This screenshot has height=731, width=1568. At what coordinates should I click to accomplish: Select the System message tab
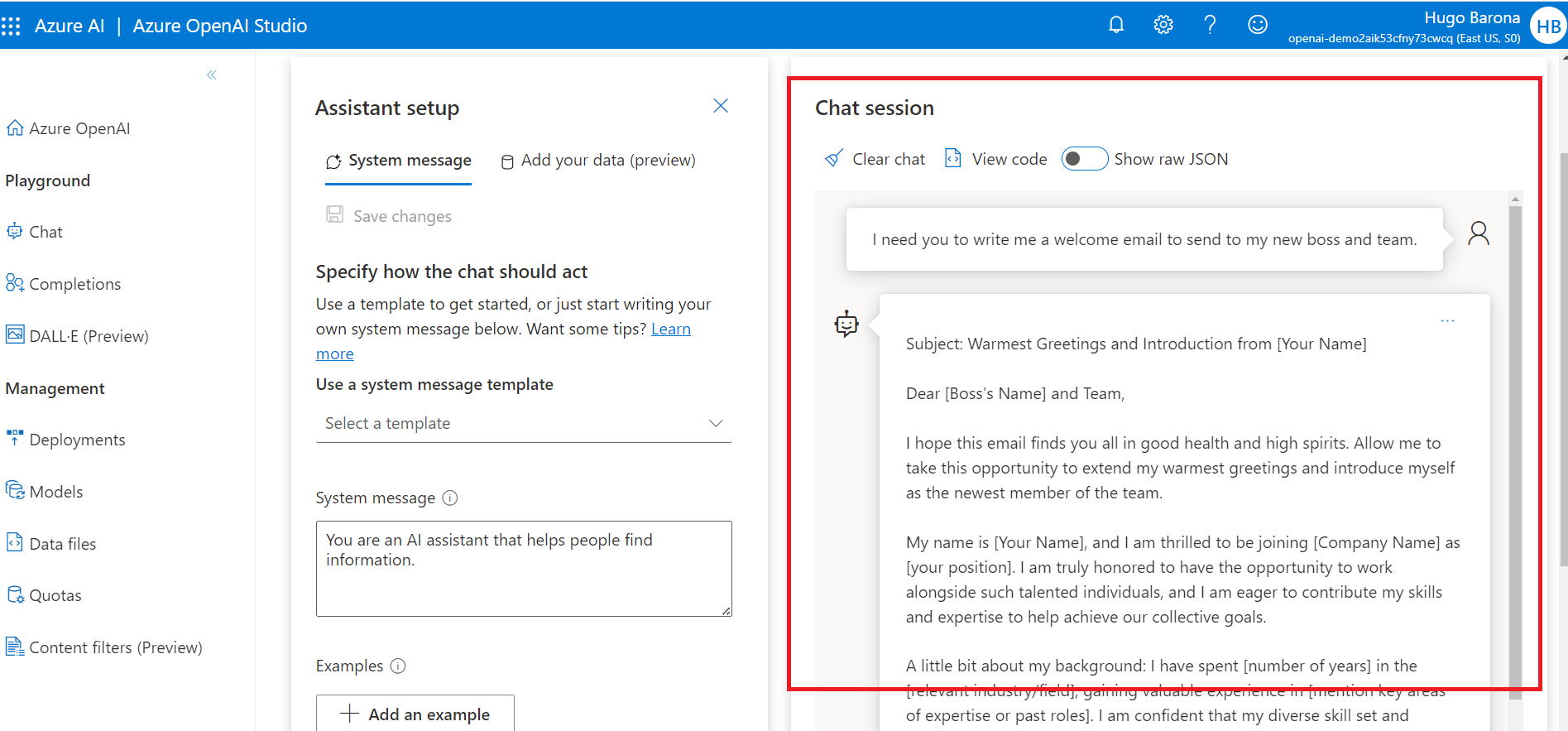coord(399,161)
